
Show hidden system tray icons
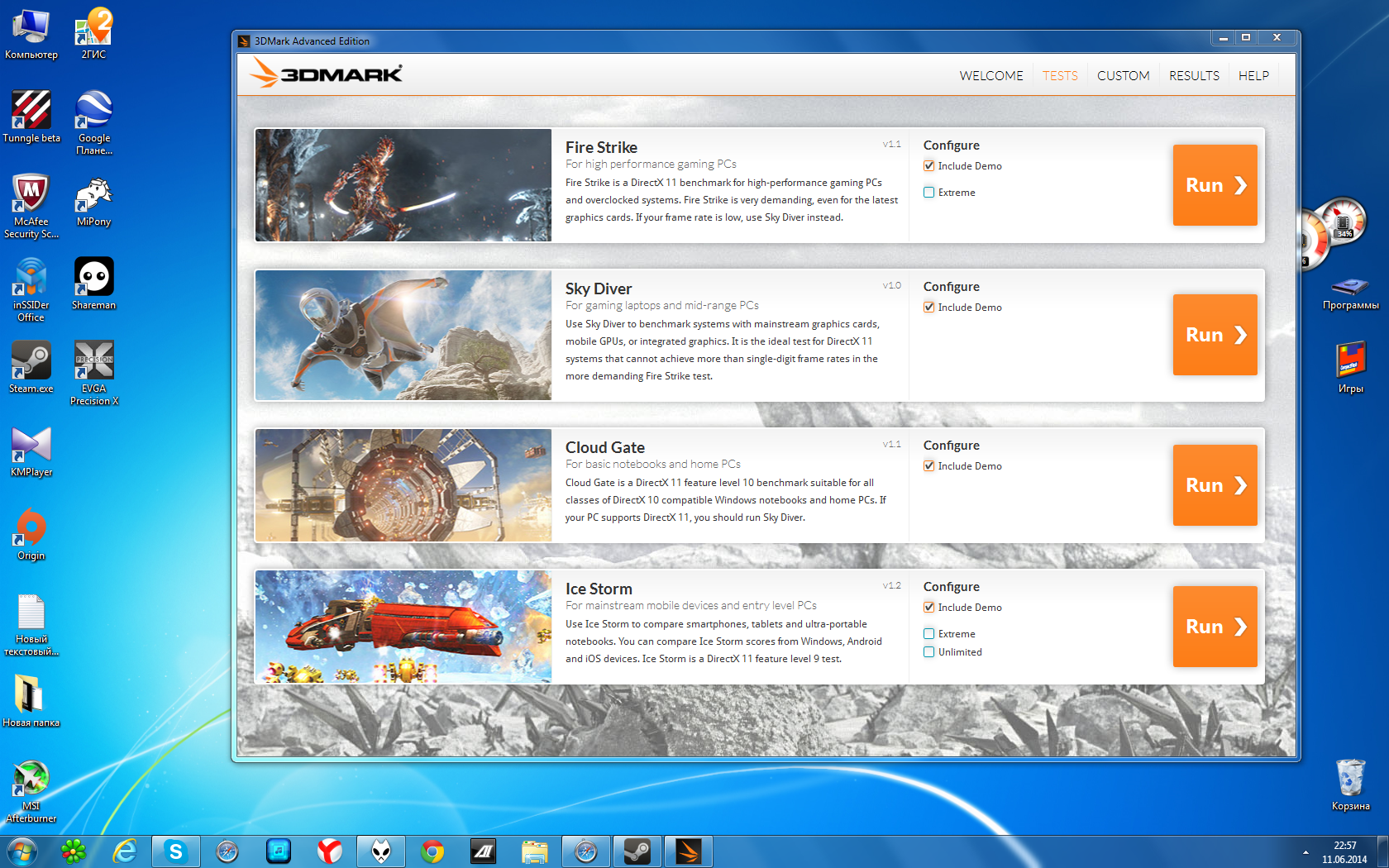pos(1305,852)
